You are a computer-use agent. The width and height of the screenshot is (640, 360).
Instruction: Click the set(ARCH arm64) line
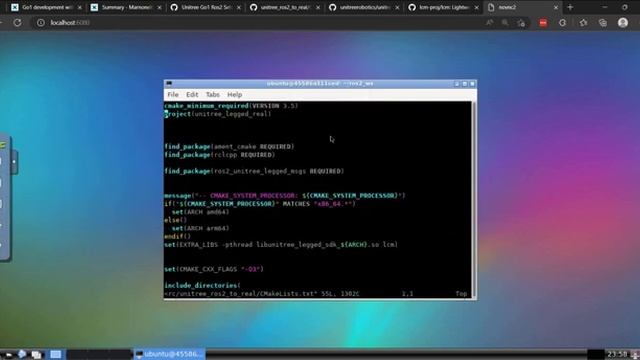[x=200, y=228]
